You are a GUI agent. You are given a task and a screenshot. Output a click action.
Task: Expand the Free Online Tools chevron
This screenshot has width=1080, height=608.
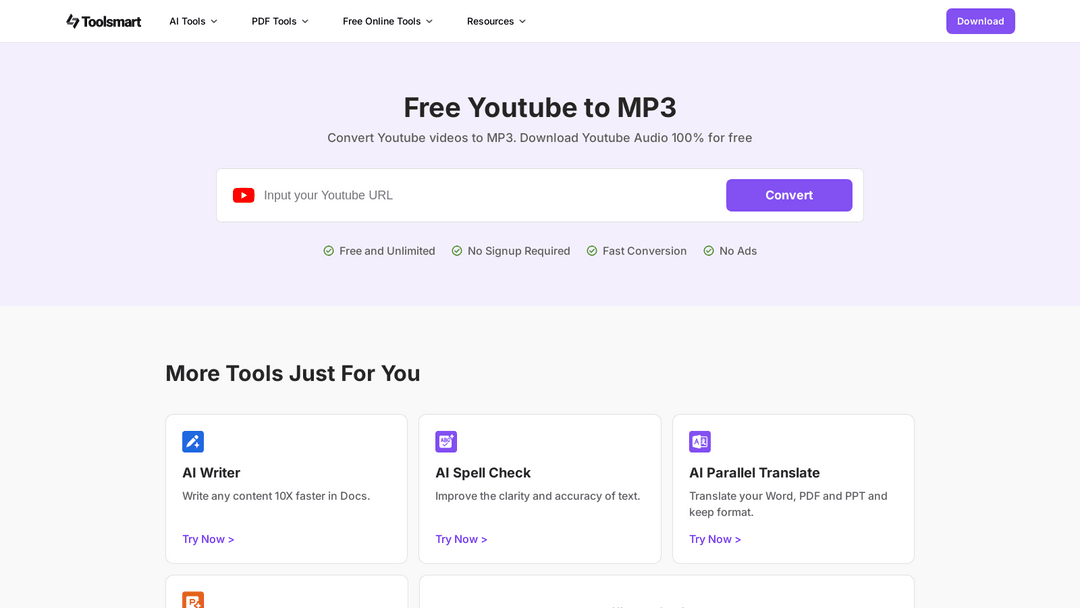coord(429,21)
